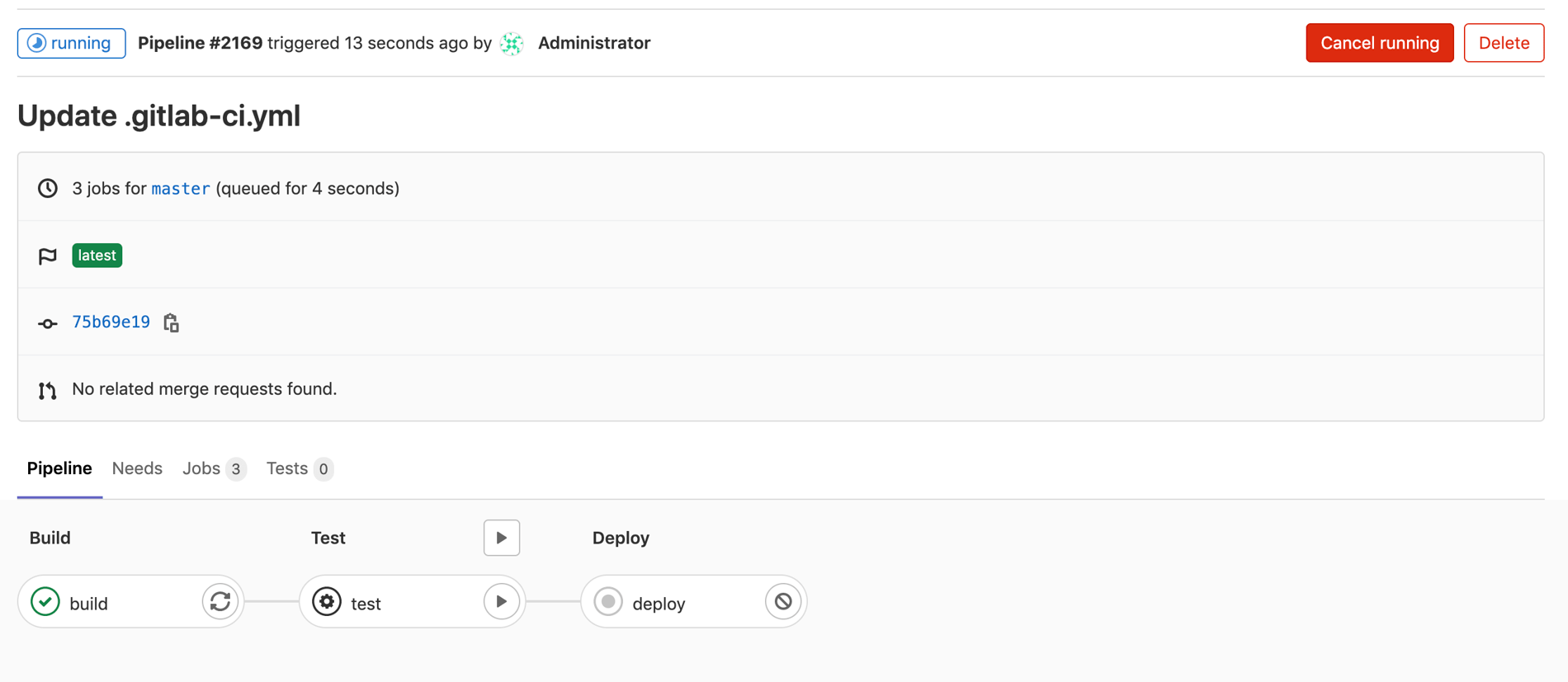
Task: Retry the build job
Action: tap(220, 602)
